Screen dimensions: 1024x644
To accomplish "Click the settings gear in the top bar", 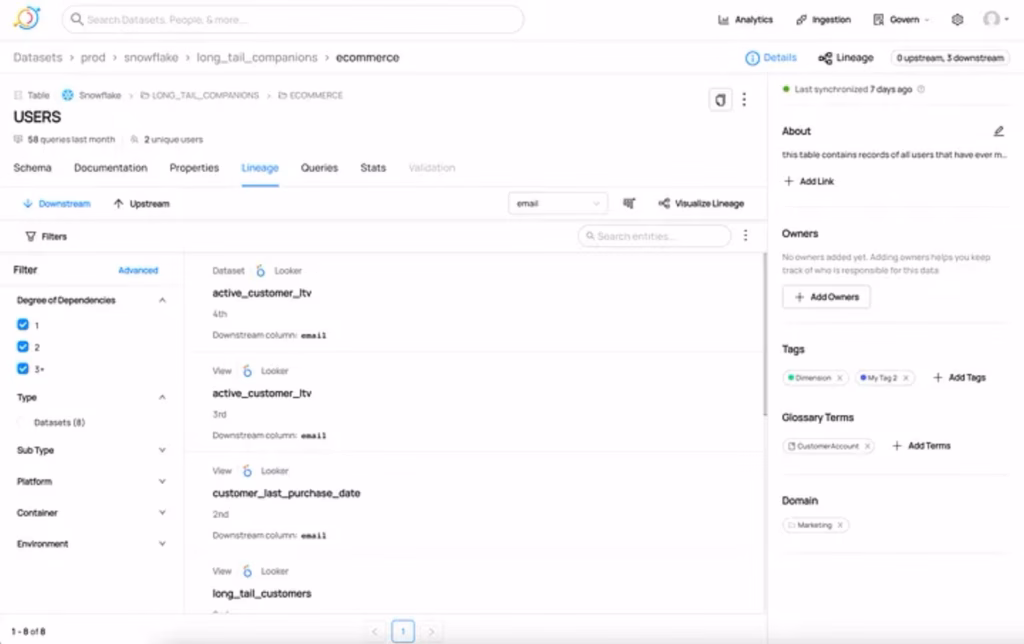I will [956, 18].
